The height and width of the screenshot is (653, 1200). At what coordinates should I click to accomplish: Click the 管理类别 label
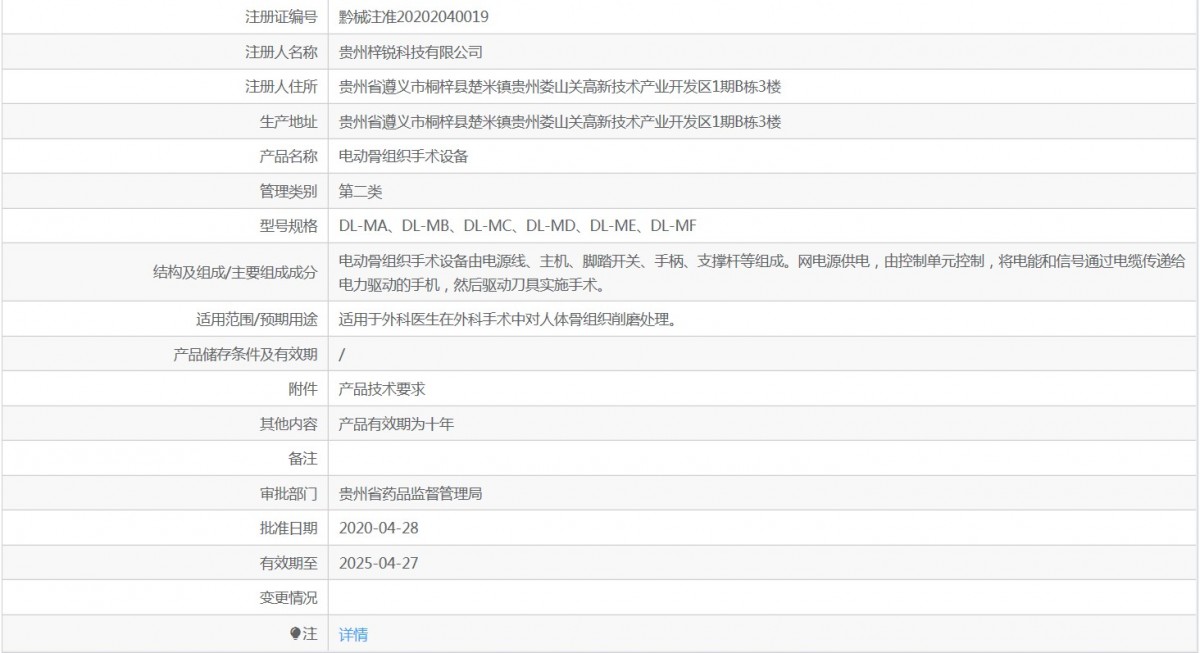288,191
